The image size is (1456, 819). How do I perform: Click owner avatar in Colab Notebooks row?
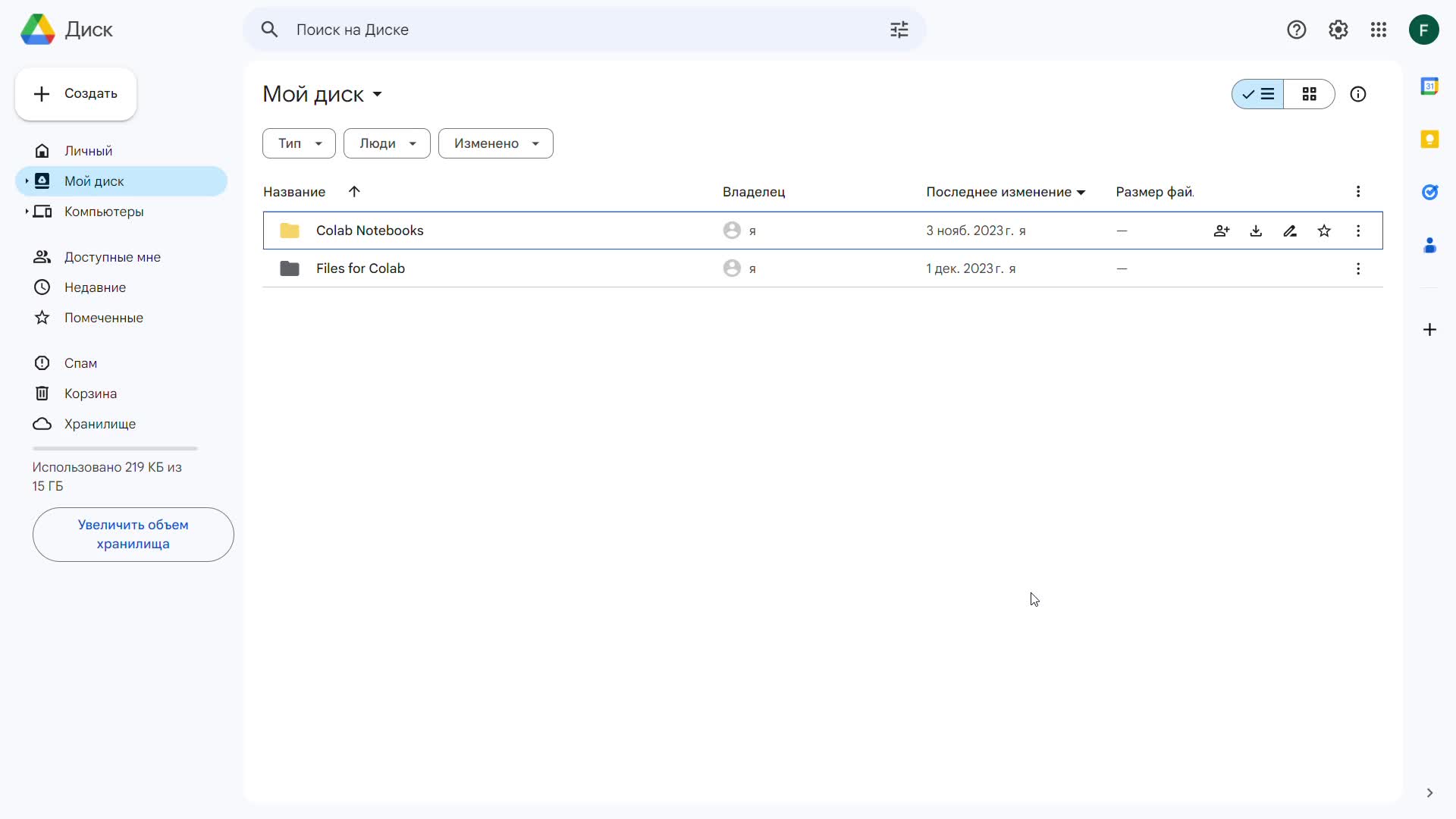(x=732, y=231)
